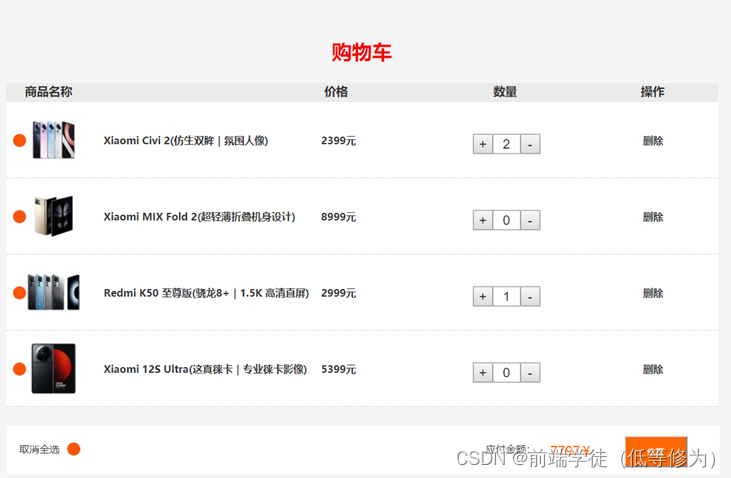Decrease quantity of Xiaomi Civi 2

click(530, 144)
